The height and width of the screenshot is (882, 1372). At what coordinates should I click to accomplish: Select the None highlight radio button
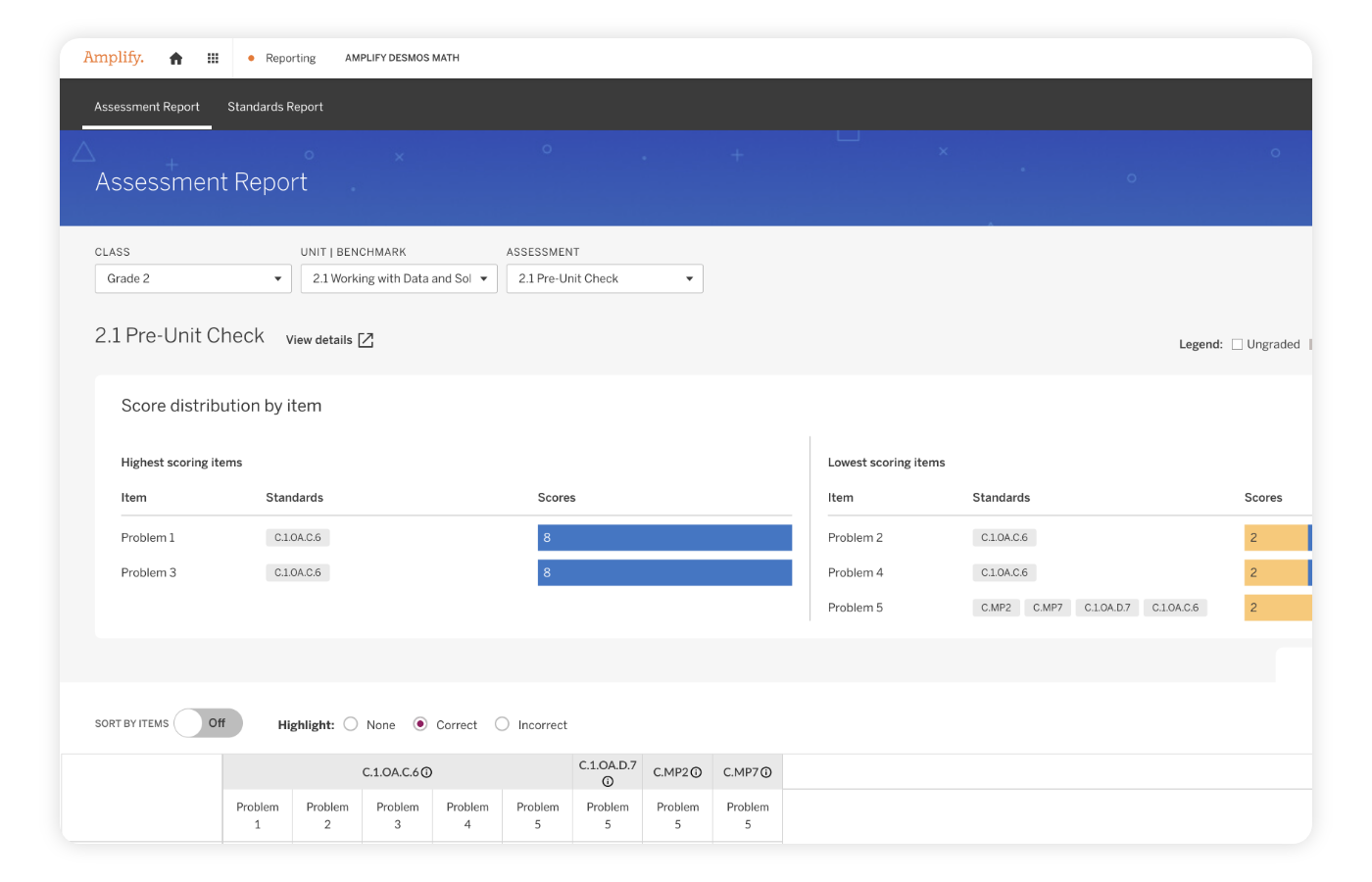(x=351, y=724)
